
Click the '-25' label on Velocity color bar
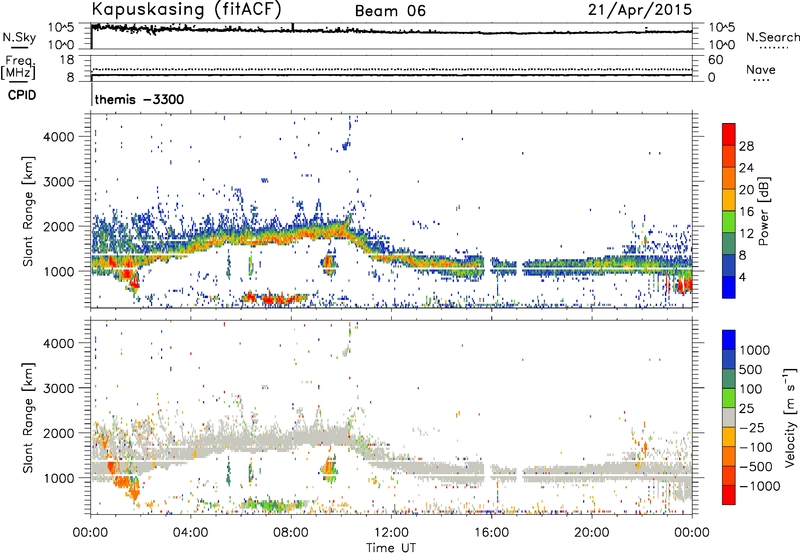[752, 428]
